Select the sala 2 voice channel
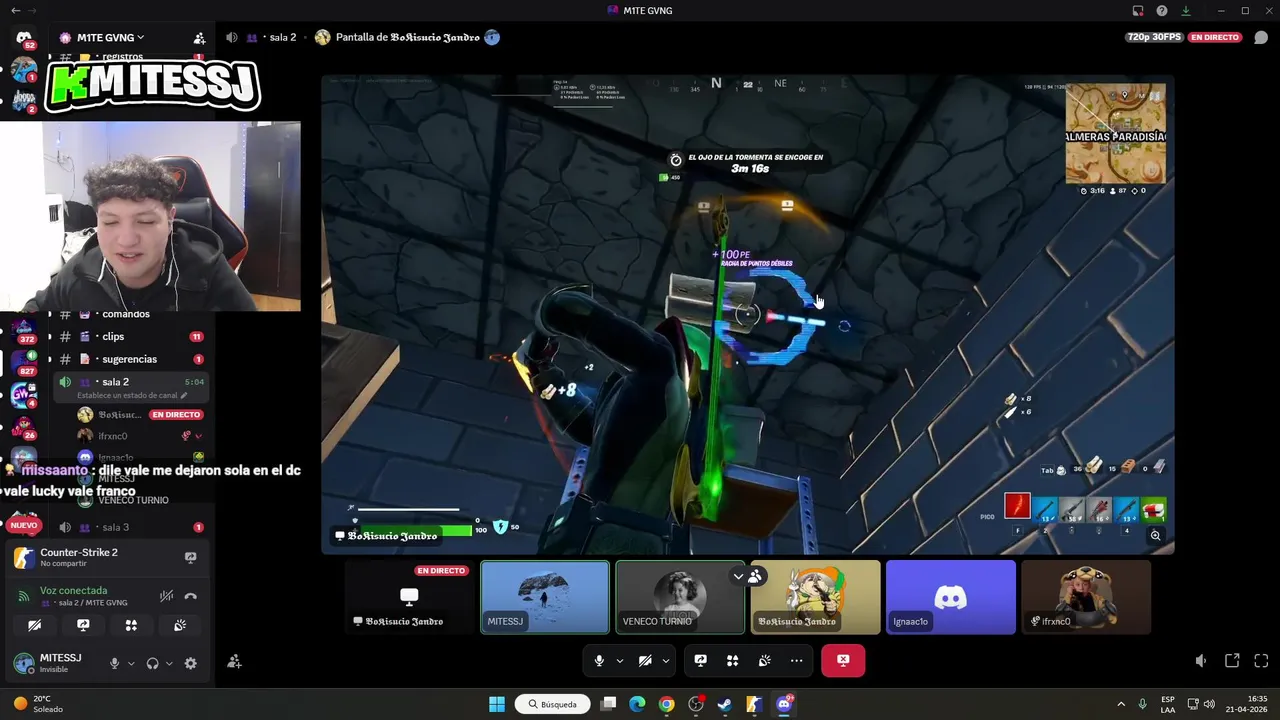Image resolution: width=1280 pixels, height=720 pixels. coord(129,386)
